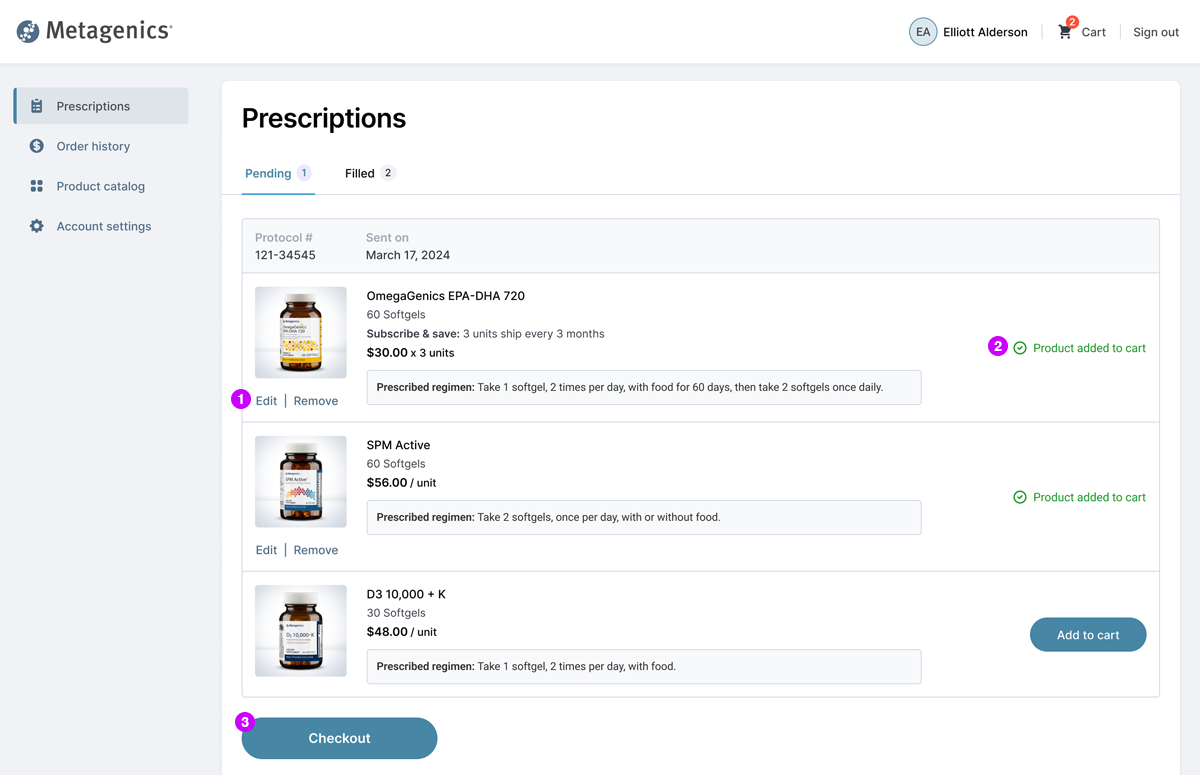Open Order history in the sidebar
Screen dimensions: 1200x775
(93, 146)
